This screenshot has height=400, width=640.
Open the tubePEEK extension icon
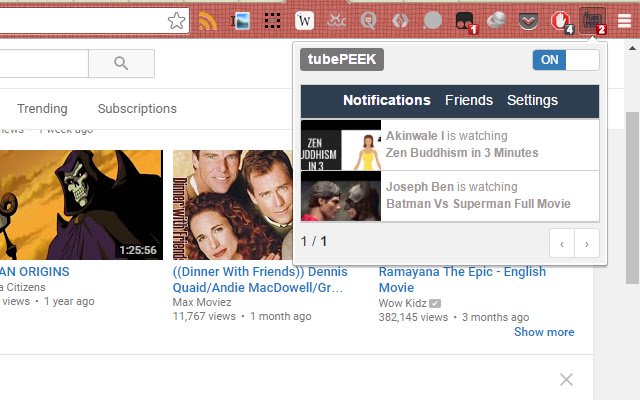point(594,20)
